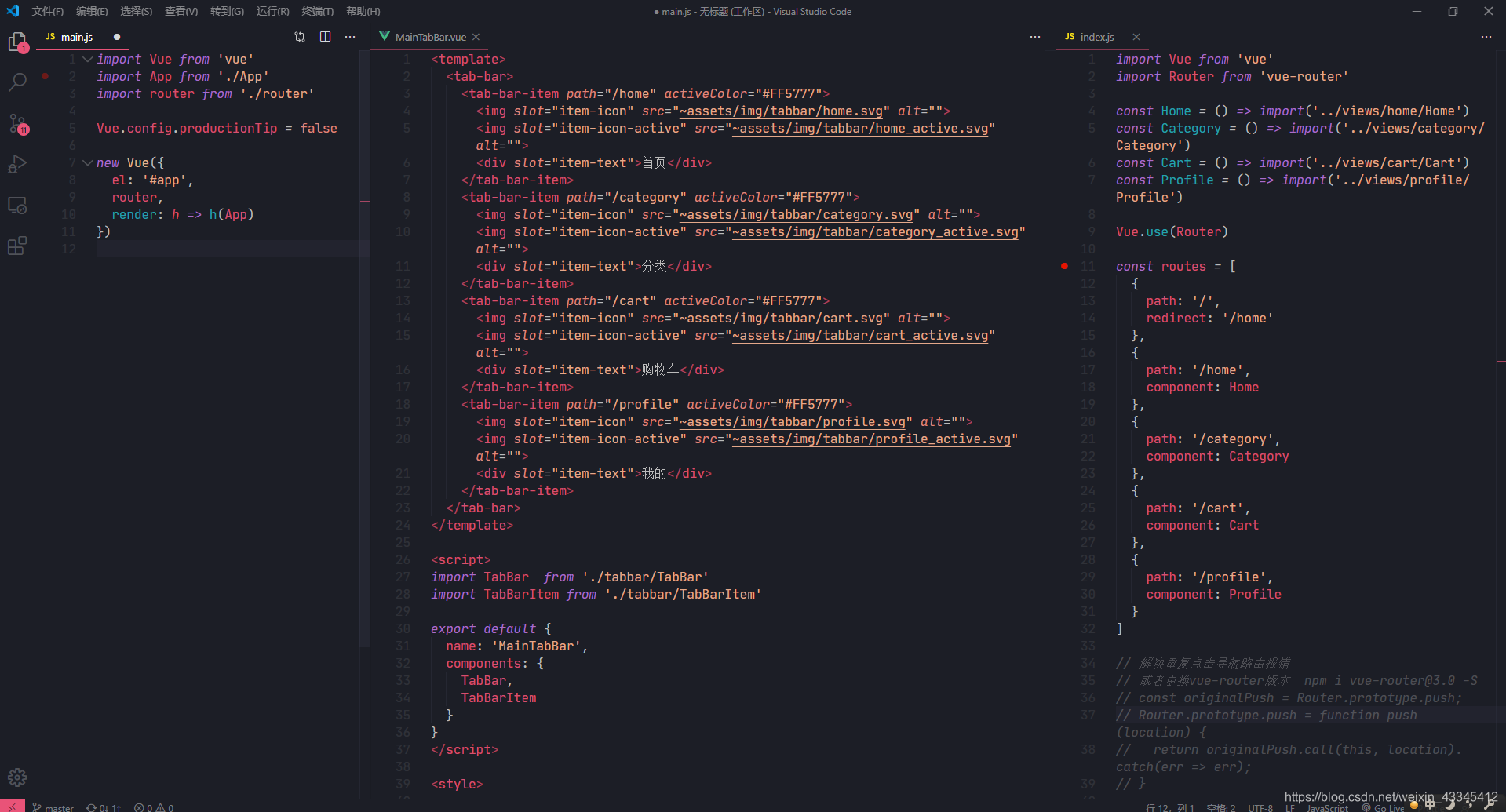1506x812 pixels.
Task: Open the Search view in activity bar
Action: click(17, 82)
